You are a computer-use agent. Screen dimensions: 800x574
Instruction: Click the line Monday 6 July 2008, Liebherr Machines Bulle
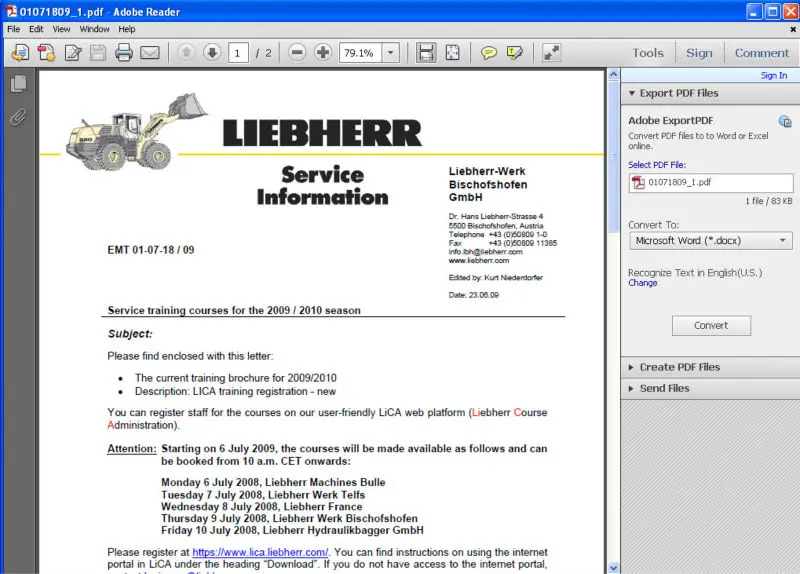tap(273, 482)
